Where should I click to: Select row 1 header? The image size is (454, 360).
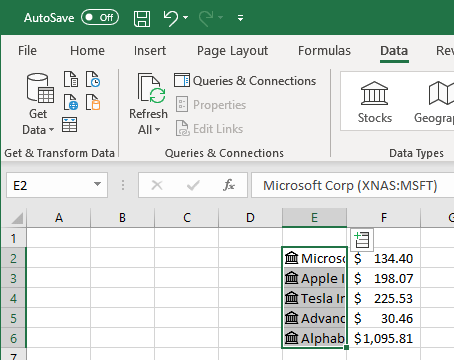click(x=14, y=238)
